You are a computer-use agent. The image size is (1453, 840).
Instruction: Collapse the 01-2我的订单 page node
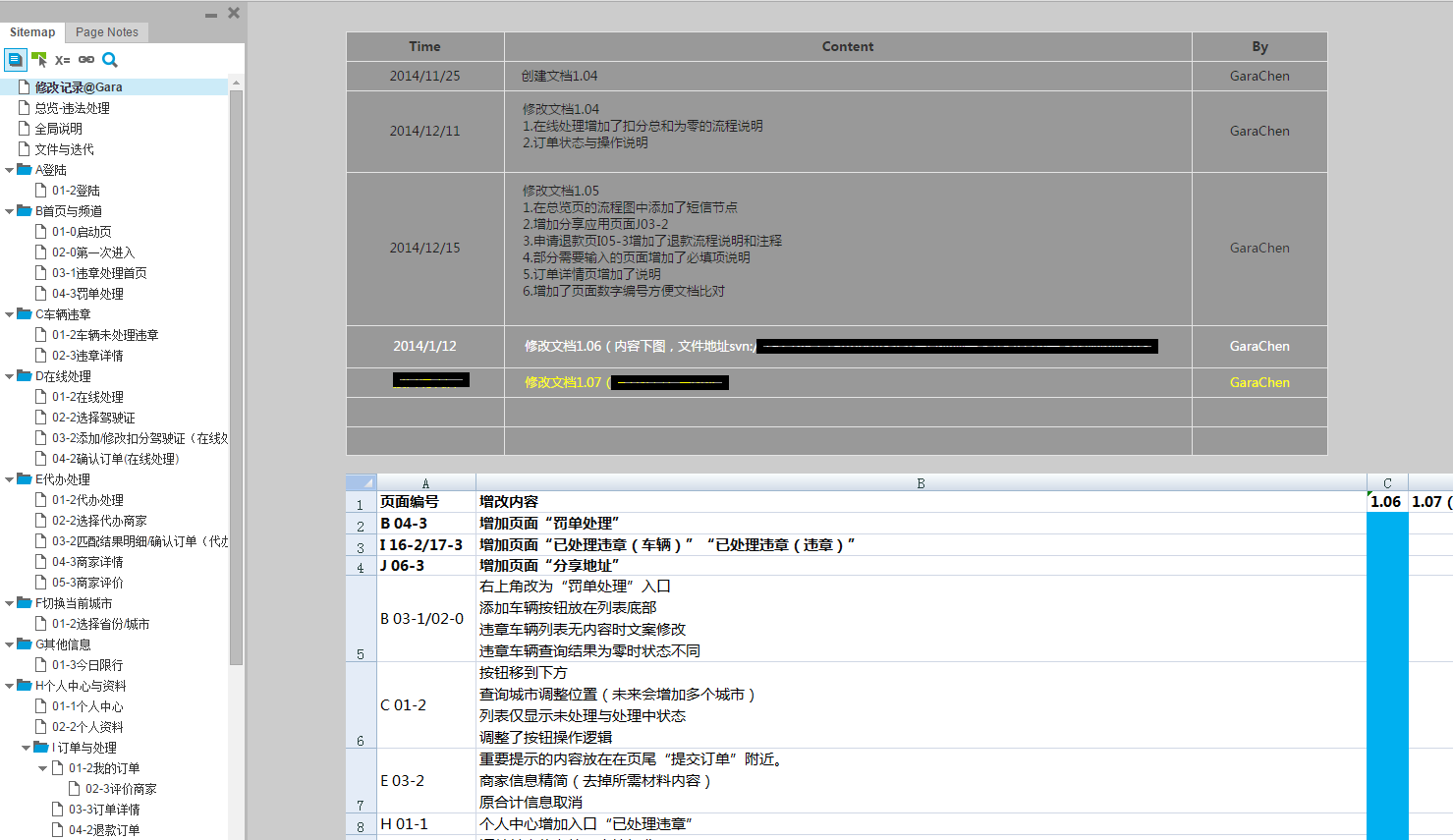[43, 768]
